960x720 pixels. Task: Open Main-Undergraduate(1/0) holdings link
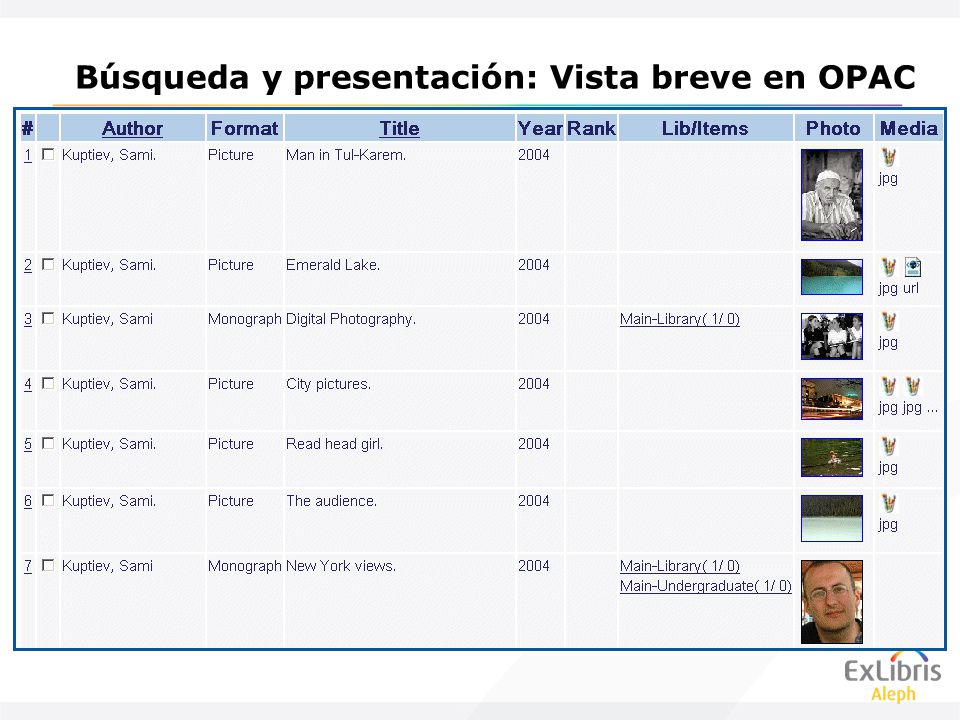[705, 586]
